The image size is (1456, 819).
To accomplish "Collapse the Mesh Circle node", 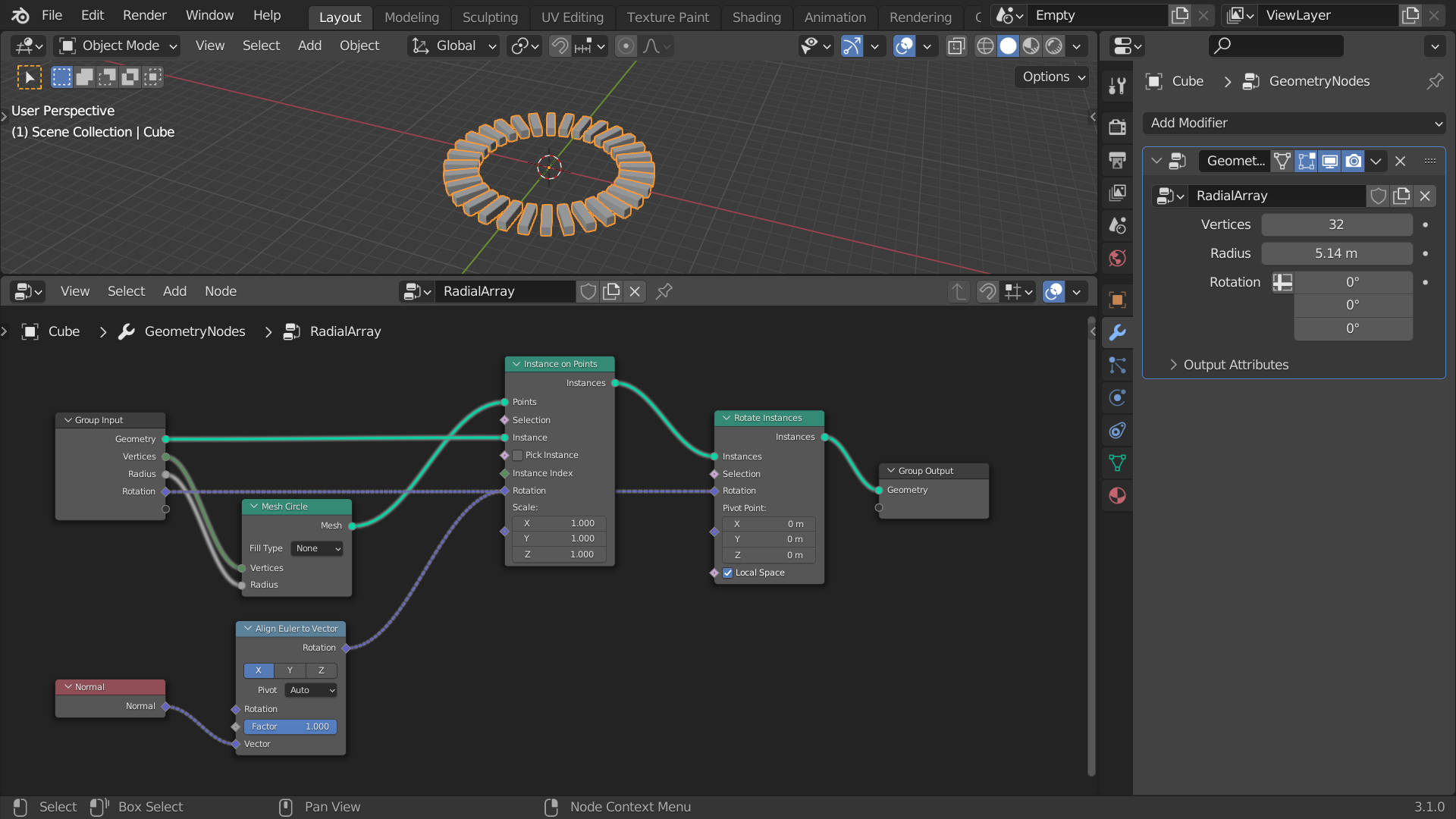I will tap(254, 507).
